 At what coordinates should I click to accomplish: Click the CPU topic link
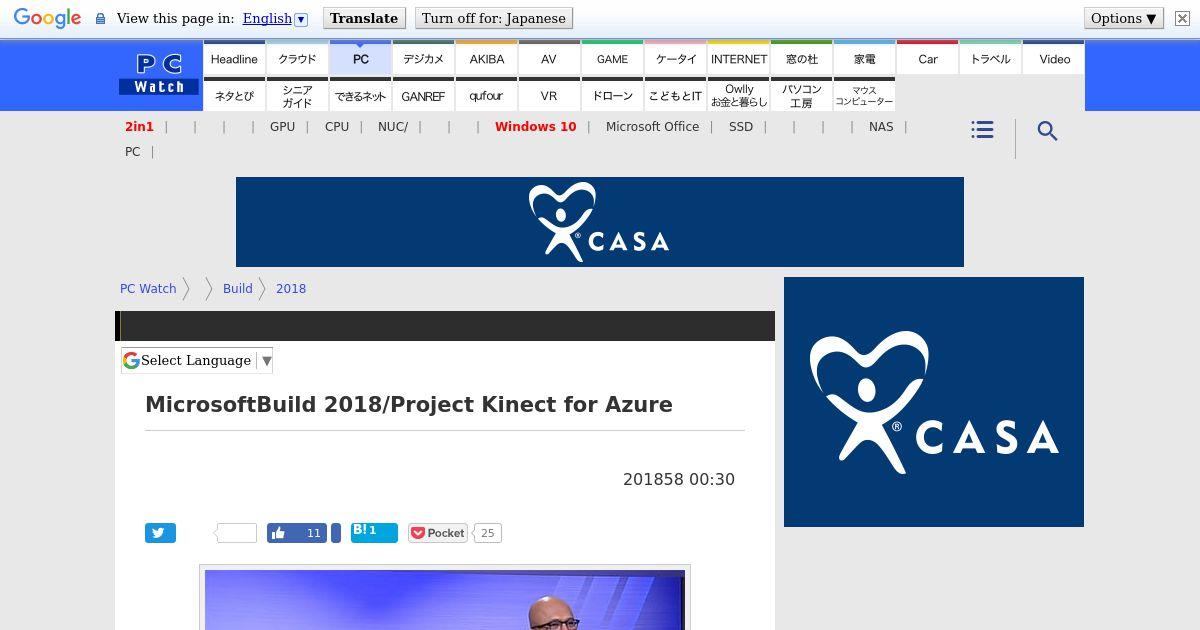(337, 127)
